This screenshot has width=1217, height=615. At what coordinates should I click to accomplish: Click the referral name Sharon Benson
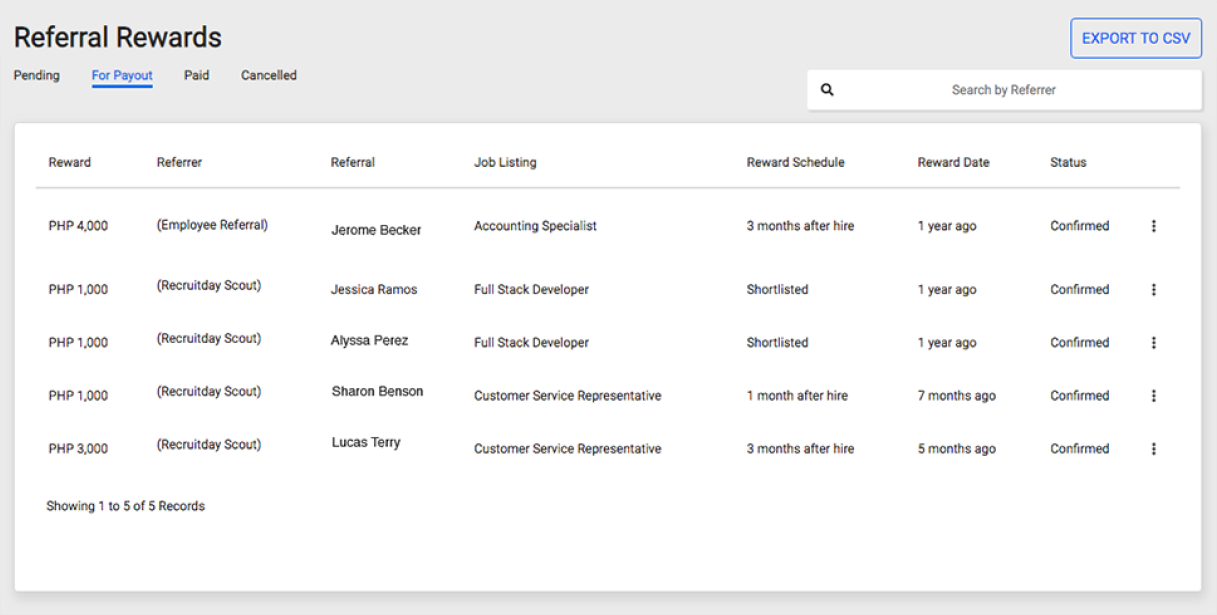click(x=377, y=391)
